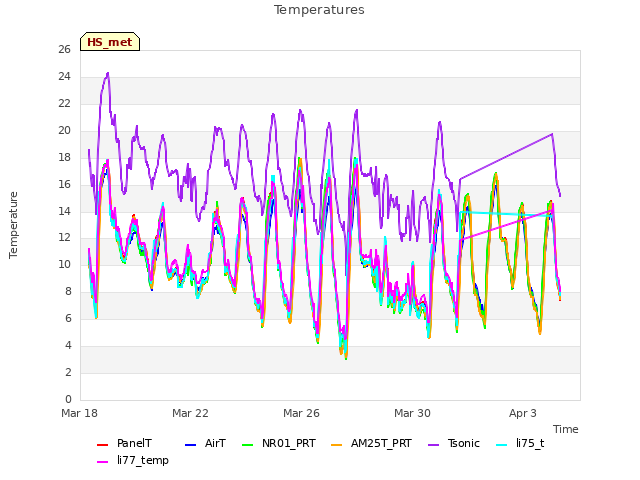Click the purple Tsonic legend swatch

[x=433, y=444]
